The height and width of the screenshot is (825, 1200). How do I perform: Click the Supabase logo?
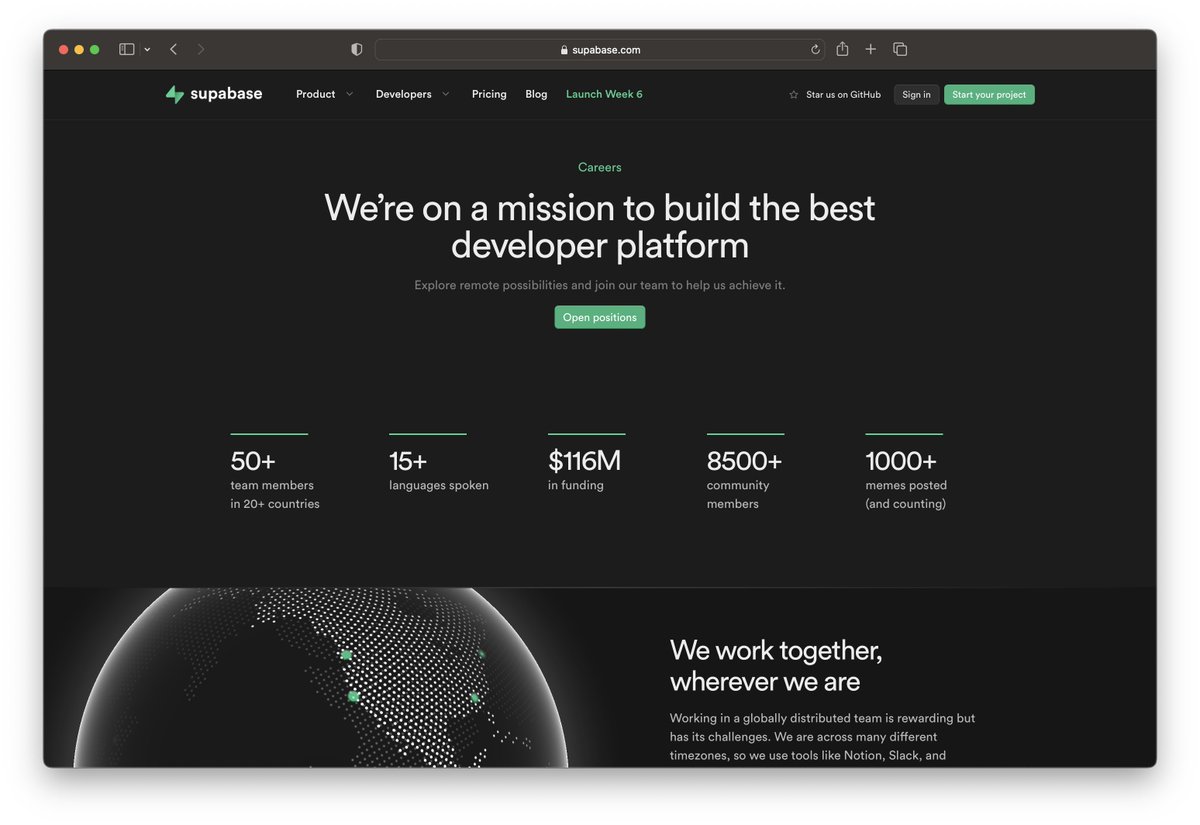(x=214, y=94)
